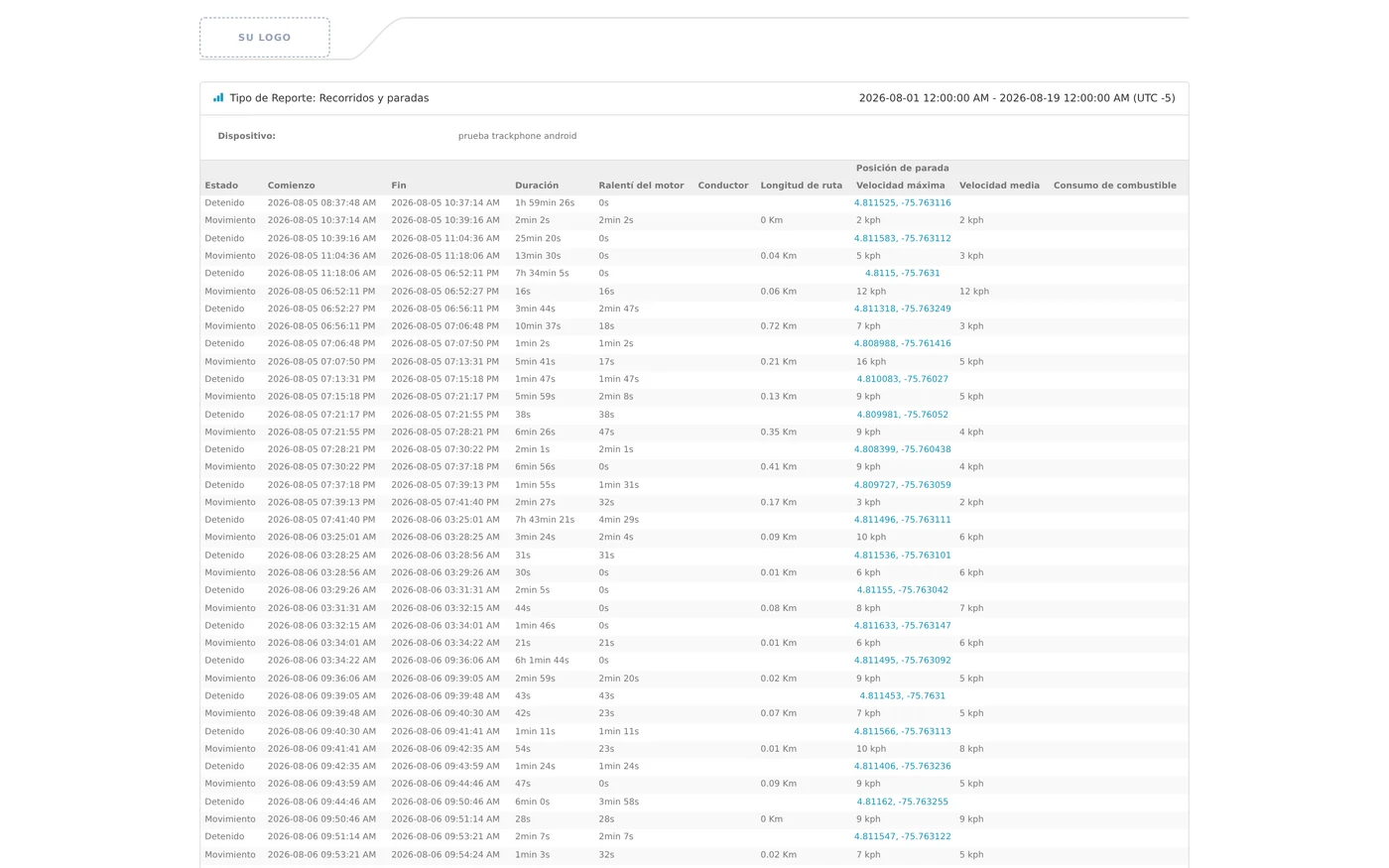Screen dimensions: 1389x868
Task: Click idle time 3min 58s
Action: (619, 802)
